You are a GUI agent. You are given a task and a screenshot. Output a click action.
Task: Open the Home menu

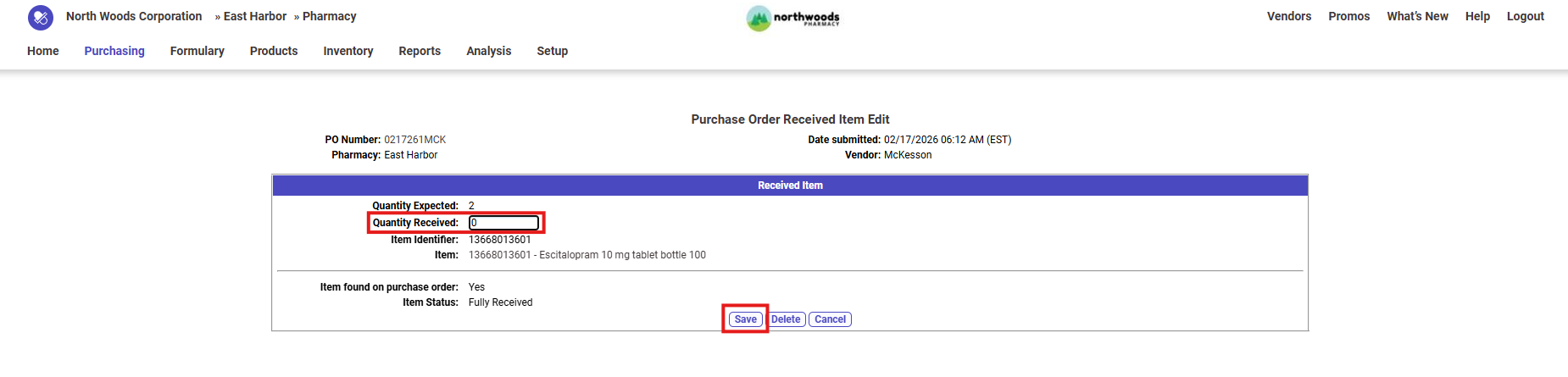43,51
